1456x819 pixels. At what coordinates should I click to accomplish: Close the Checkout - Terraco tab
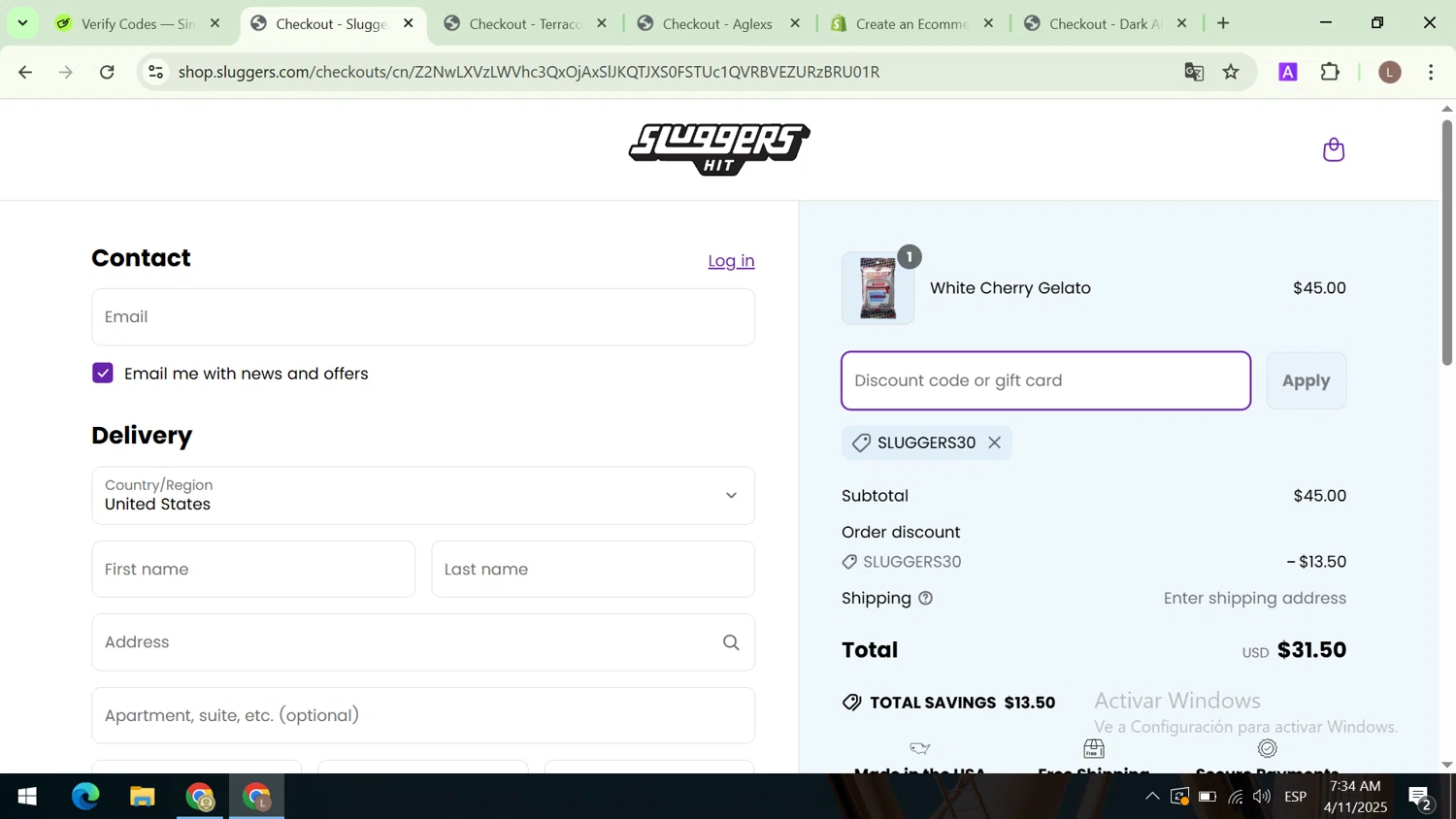(x=602, y=23)
